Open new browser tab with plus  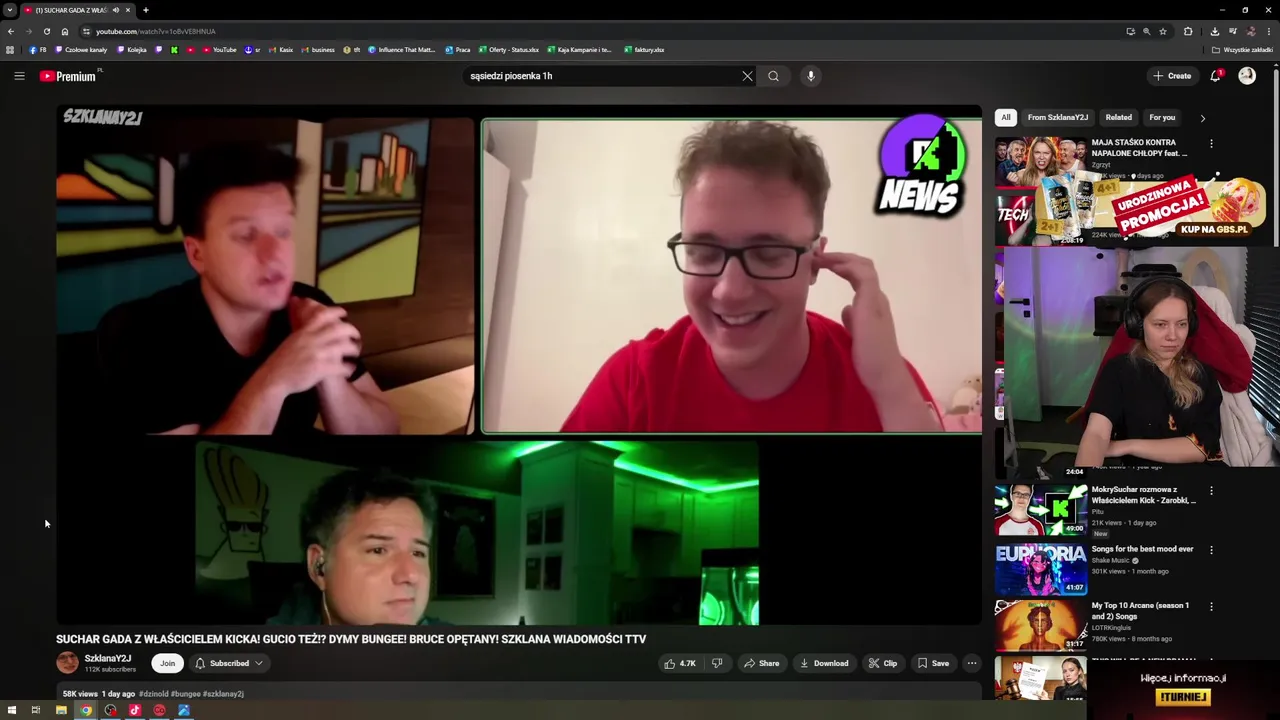pos(146,10)
